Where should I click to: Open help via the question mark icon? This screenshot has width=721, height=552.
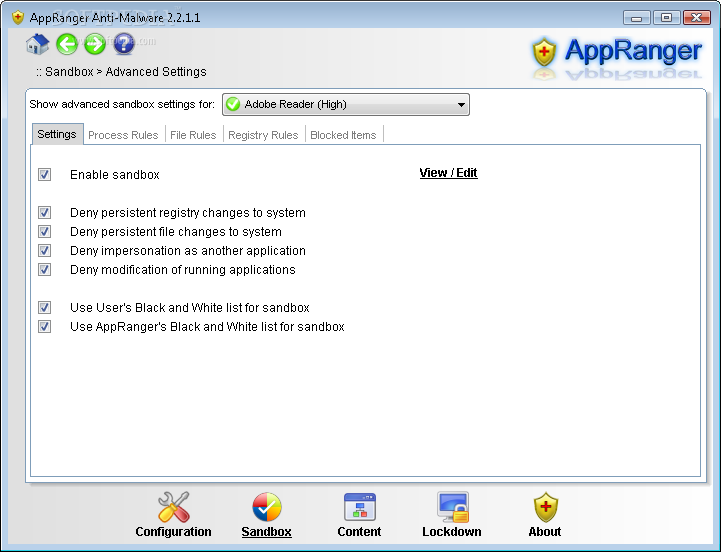(124, 44)
